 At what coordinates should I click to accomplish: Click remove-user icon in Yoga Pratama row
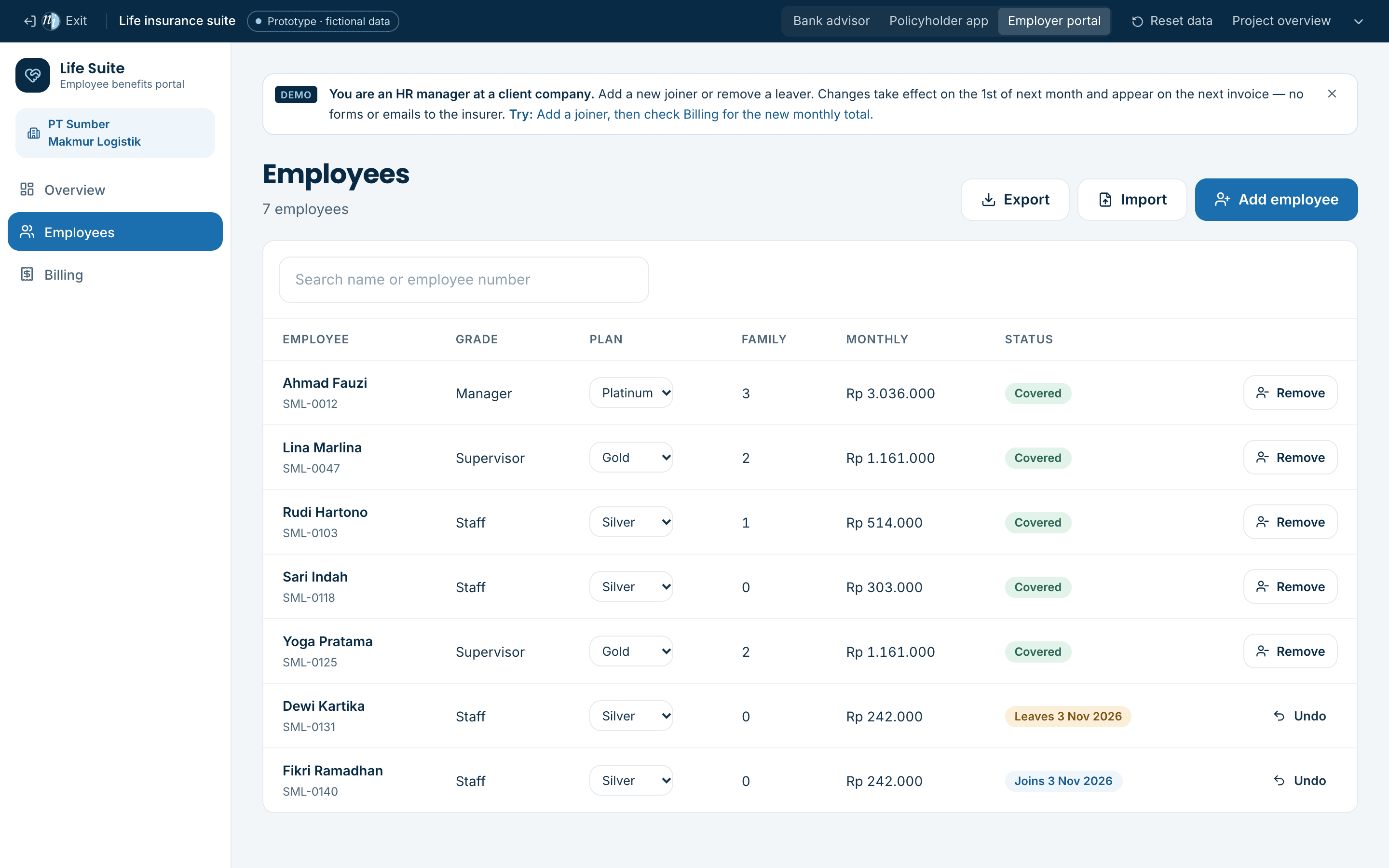pos(1262,651)
